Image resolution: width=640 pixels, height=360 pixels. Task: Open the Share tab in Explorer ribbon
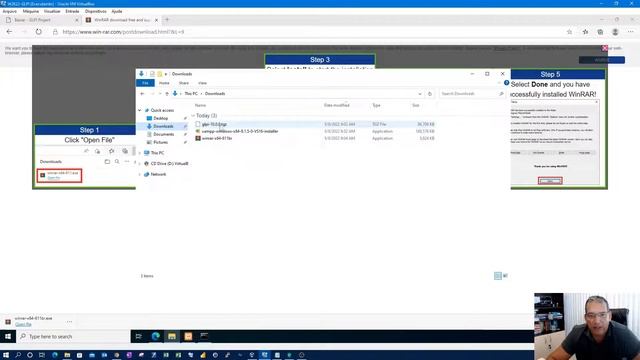(184, 83)
